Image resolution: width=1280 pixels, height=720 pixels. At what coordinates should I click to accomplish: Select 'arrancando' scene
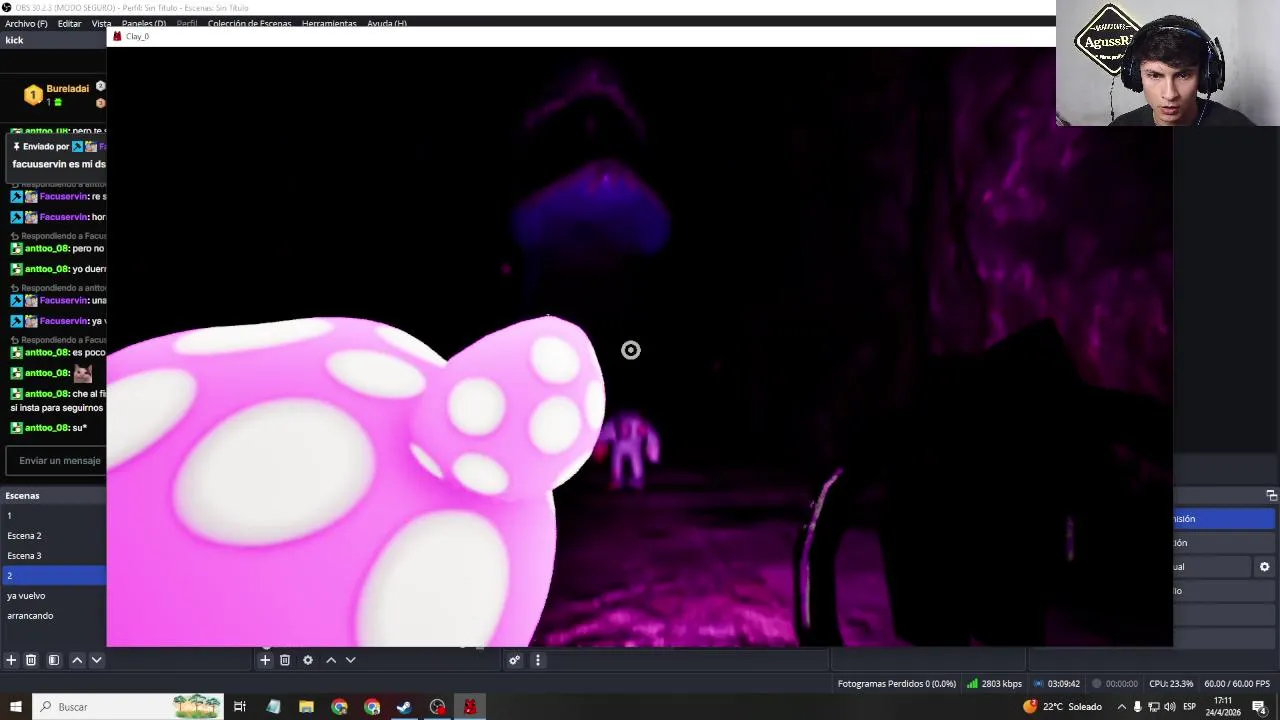click(53, 616)
